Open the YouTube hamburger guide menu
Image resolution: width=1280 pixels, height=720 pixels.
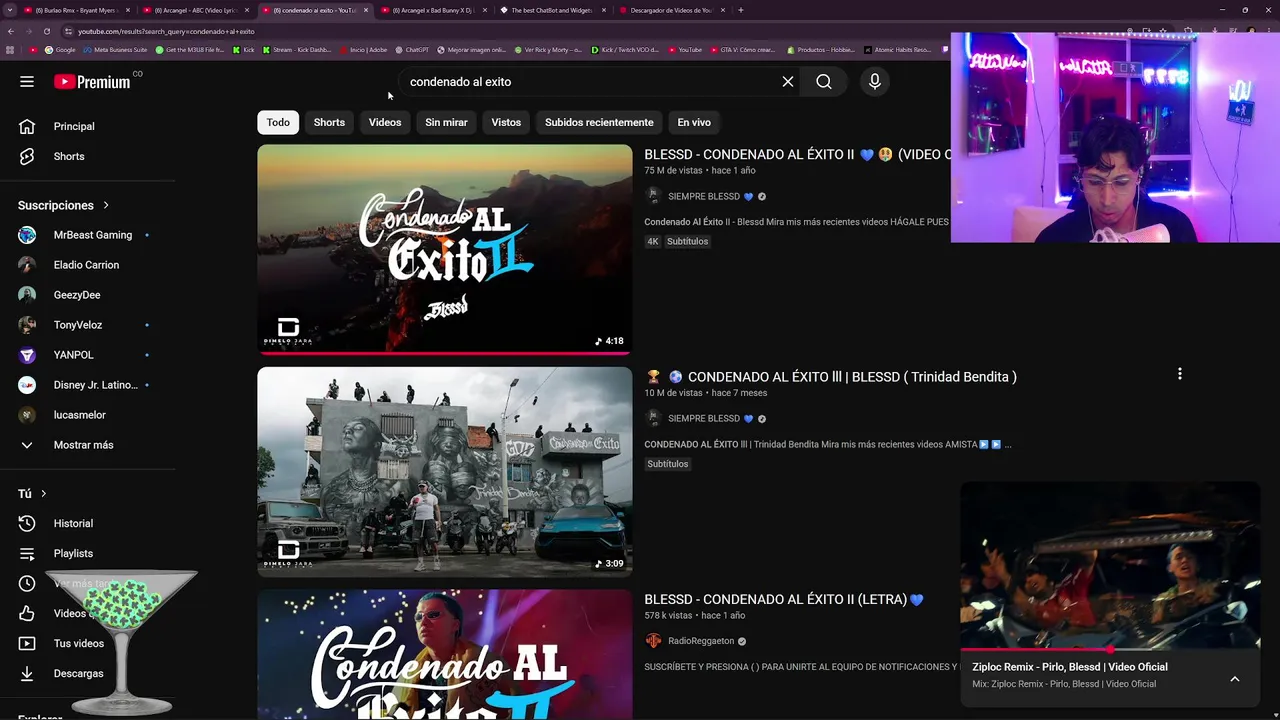pos(27,82)
